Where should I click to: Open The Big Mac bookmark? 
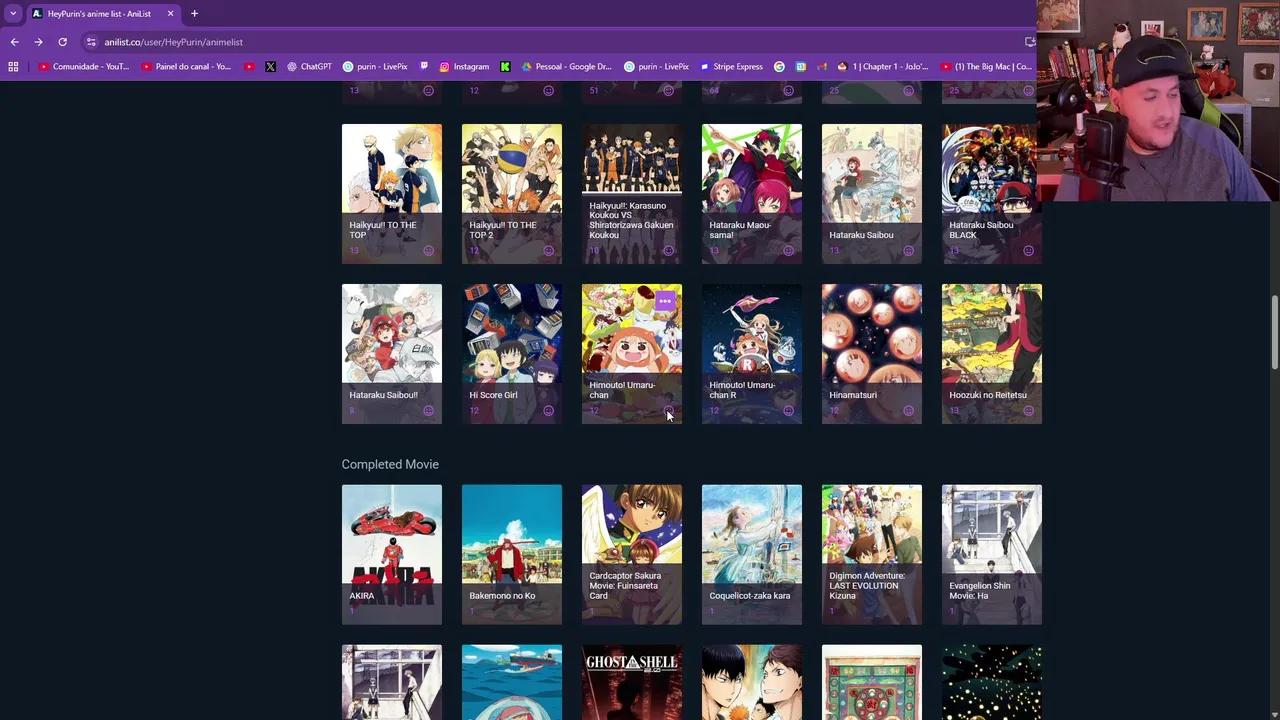click(x=986, y=67)
